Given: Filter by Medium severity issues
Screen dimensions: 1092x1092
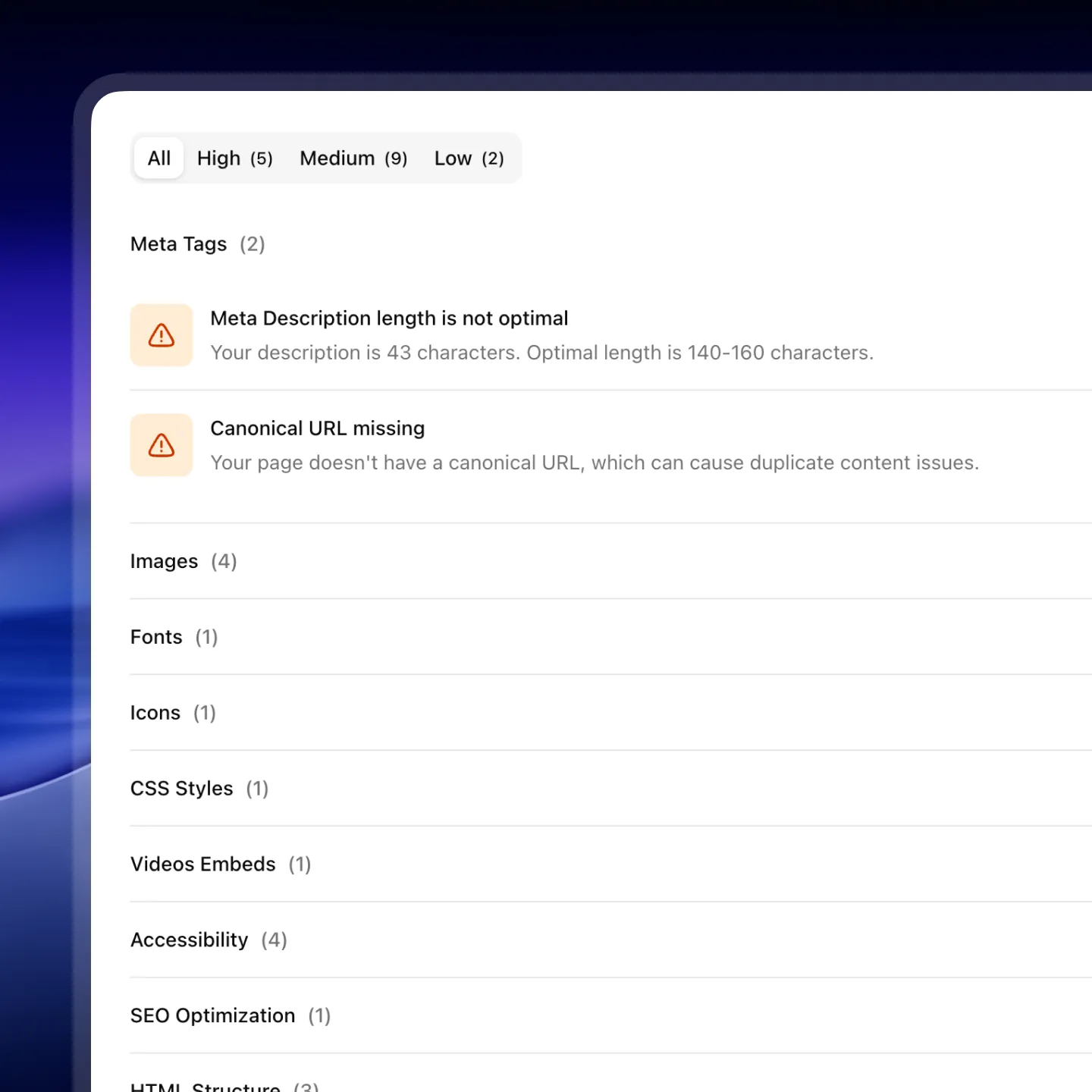Looking at the screenshot, I should point(353,158).
